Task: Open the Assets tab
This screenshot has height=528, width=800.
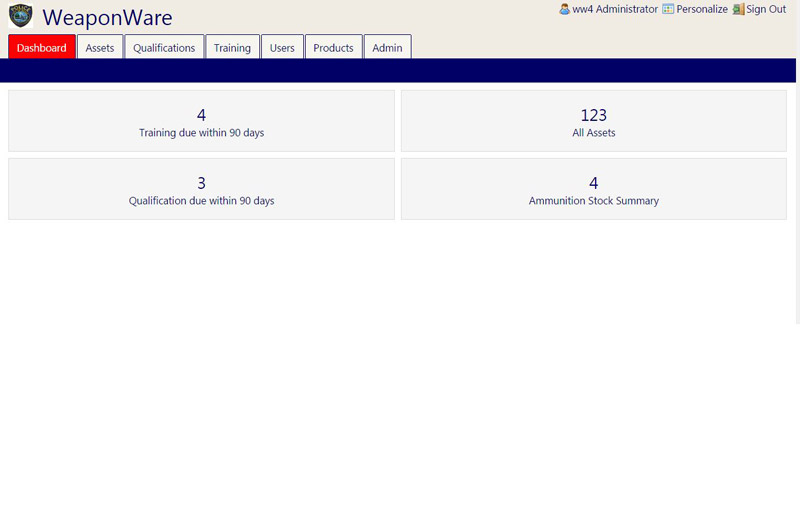Action: (100, 47)
